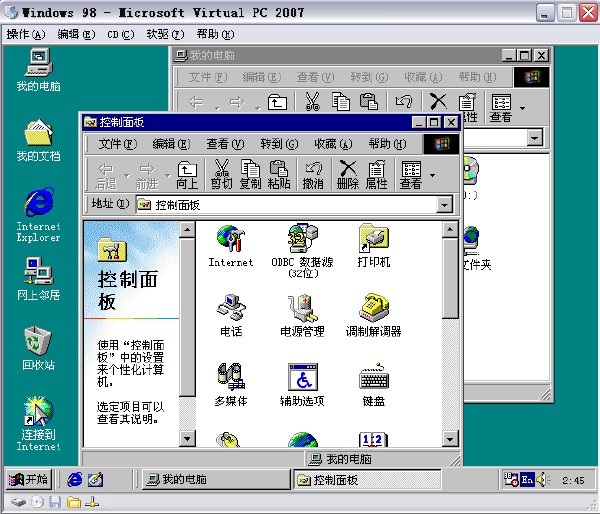Select Internet Explorer desktop icon
This screenshot has height=514, width=600.
pyautogui.click(x=38, y=214)
